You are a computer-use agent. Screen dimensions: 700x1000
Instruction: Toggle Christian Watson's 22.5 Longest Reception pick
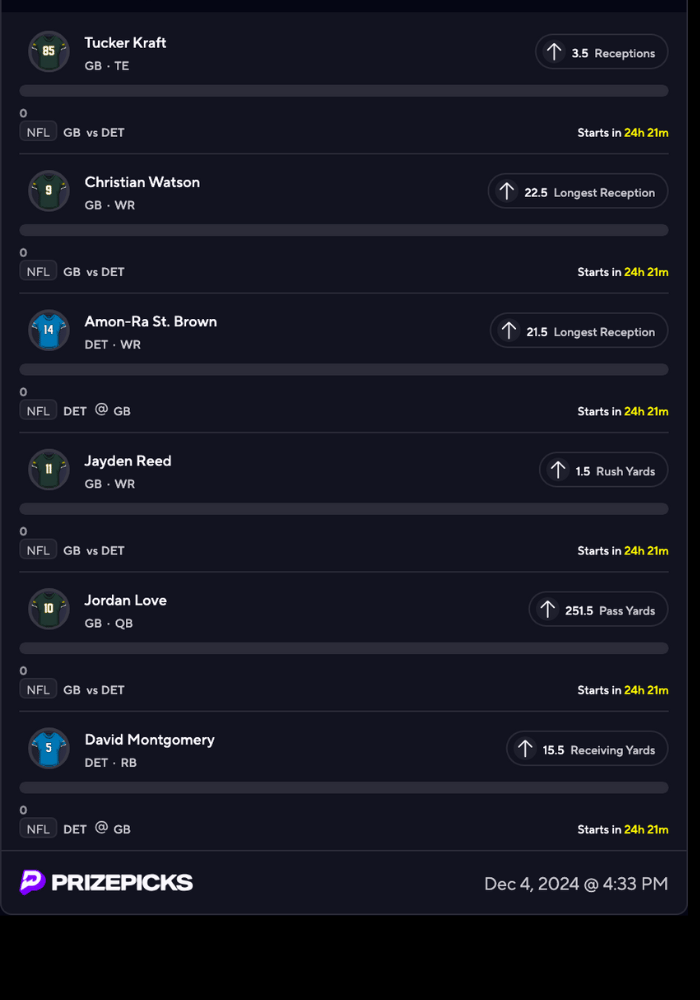(x=577, y=192)
